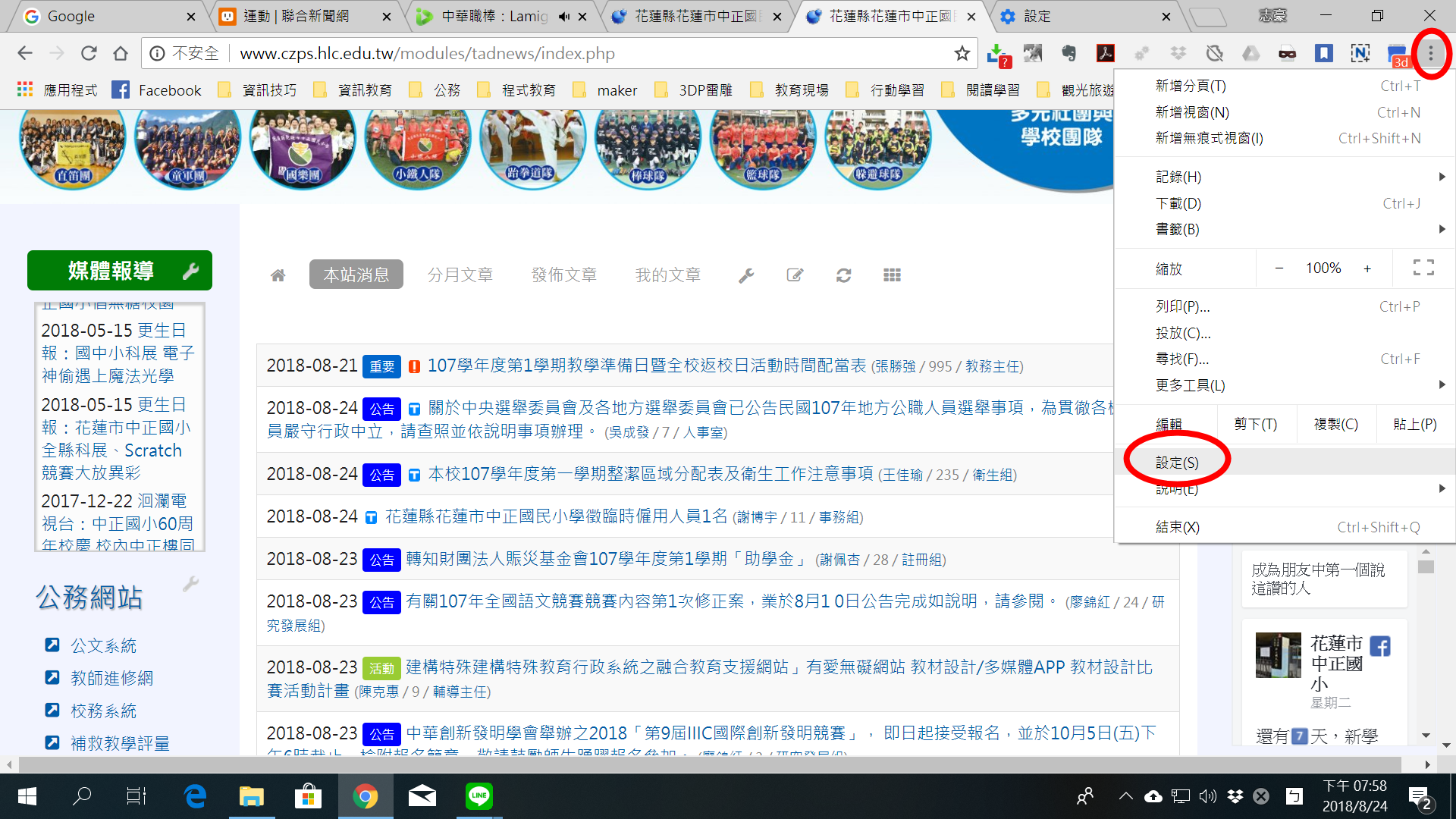Screen dimensions: 1456x819
Task: Reload the current page
Action: [89, 53]
